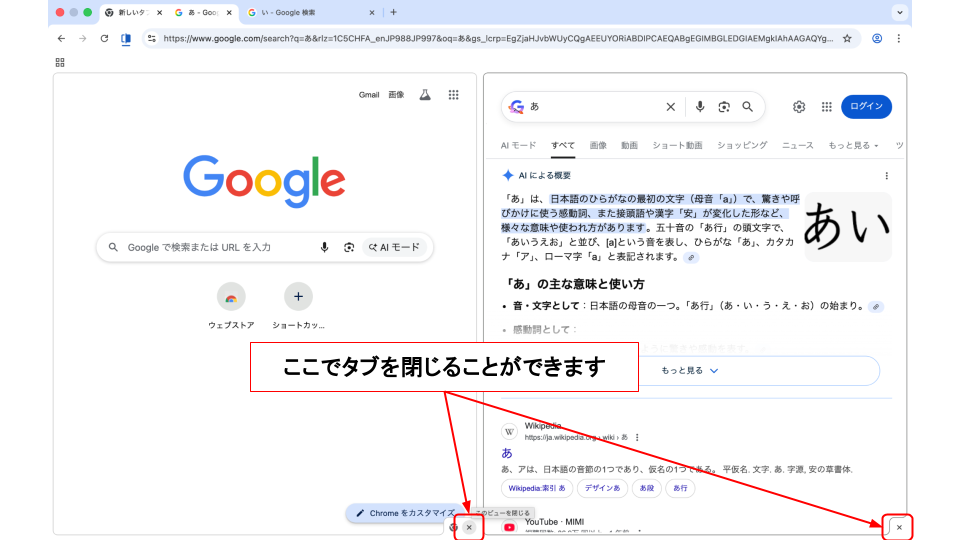
Task: Switch to the 画像 search tab
Action: [598, 146]
